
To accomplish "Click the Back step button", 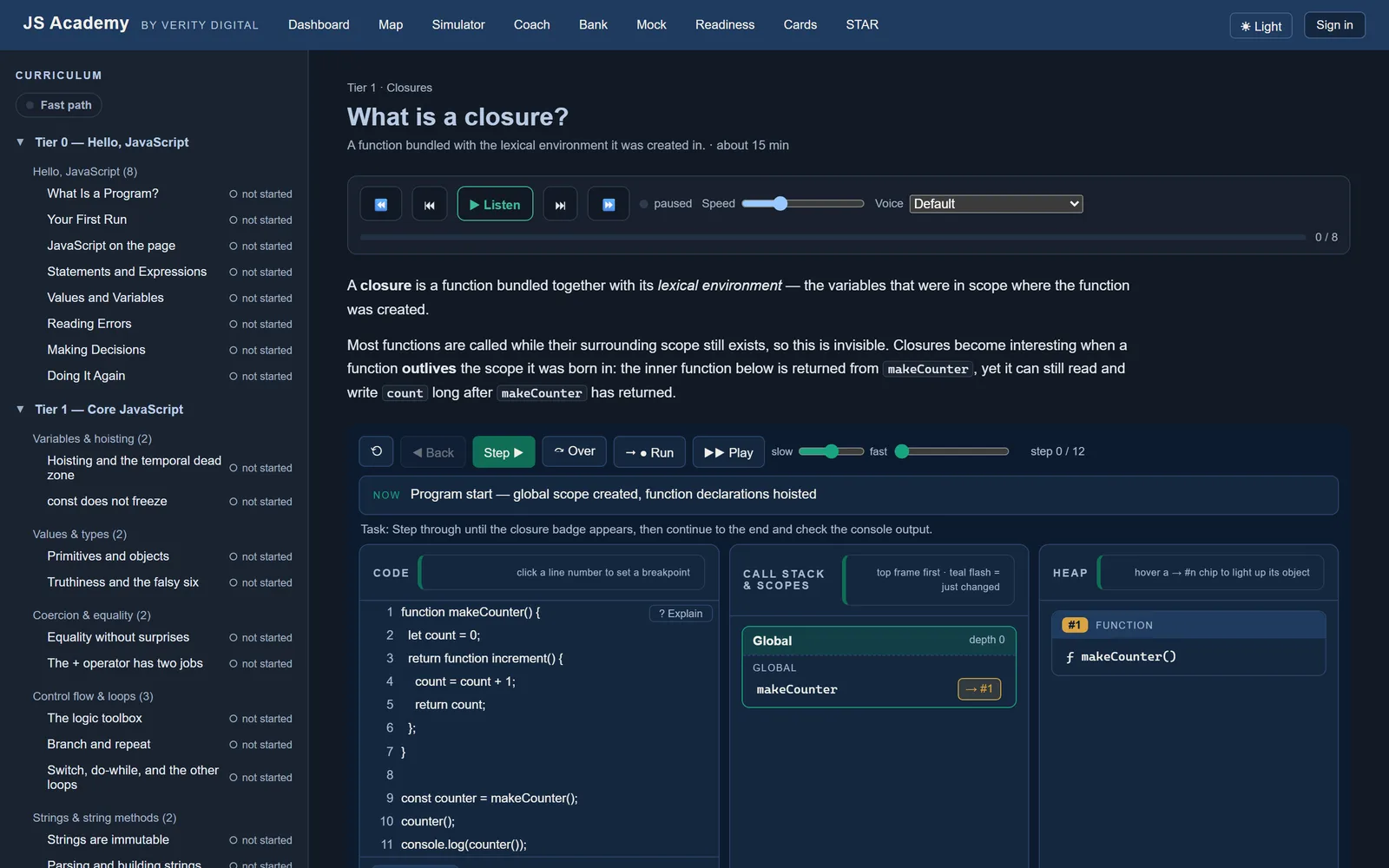I will coord(433,452).
